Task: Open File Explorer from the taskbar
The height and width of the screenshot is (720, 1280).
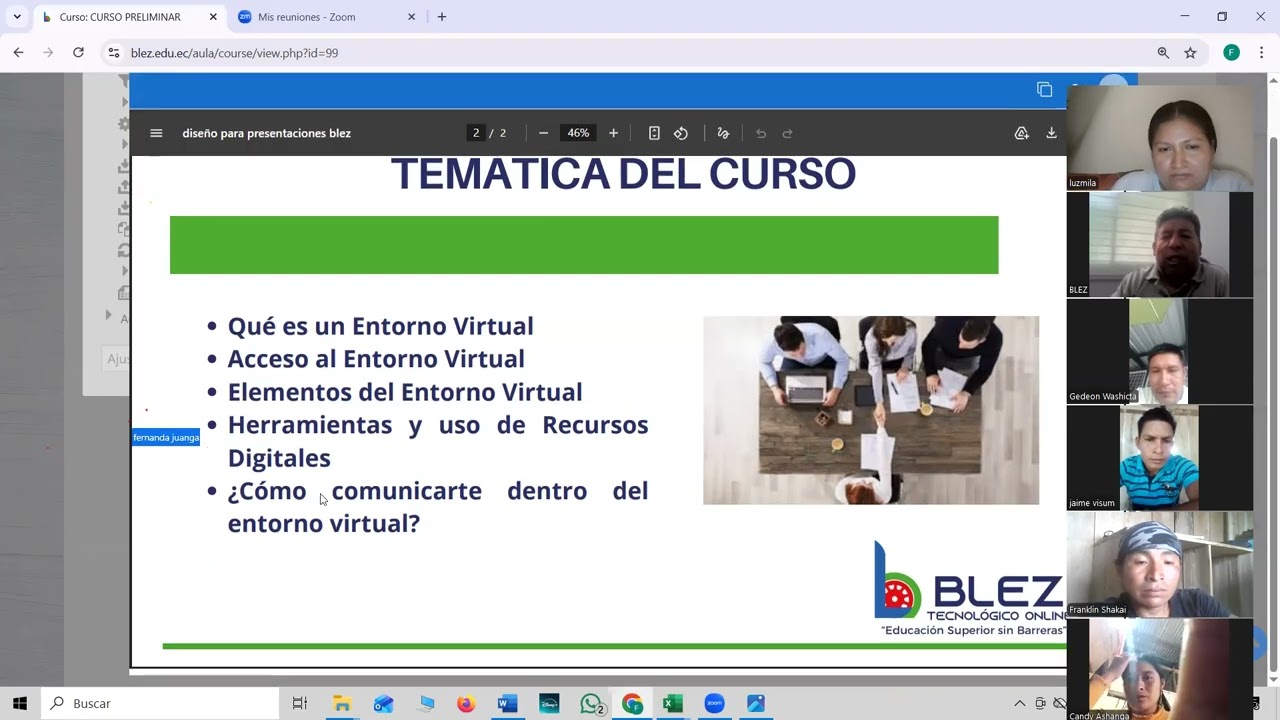Action: pos(342,703)
